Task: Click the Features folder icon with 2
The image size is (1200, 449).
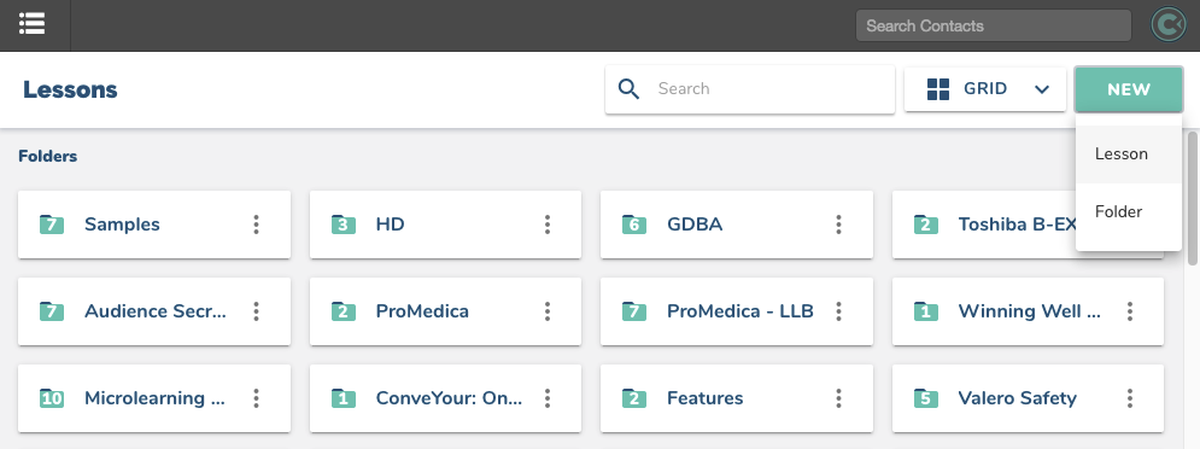Action: [x=634, y=399]
